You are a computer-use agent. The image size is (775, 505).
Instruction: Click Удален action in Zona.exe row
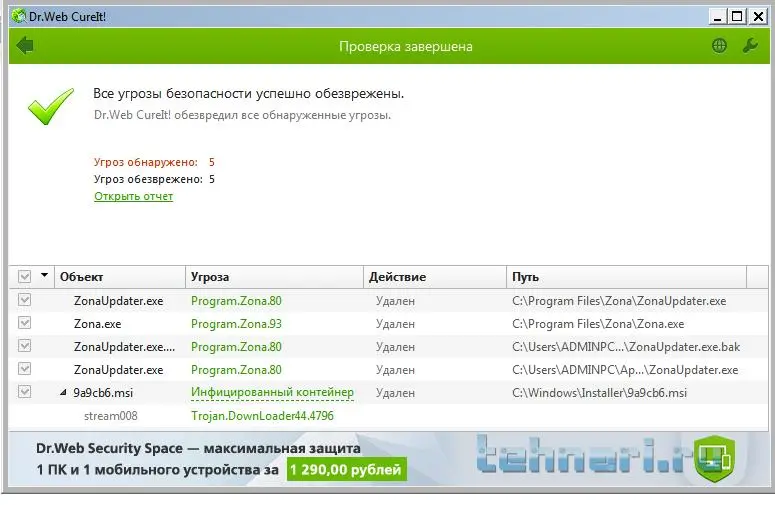[x=395, y=324]
